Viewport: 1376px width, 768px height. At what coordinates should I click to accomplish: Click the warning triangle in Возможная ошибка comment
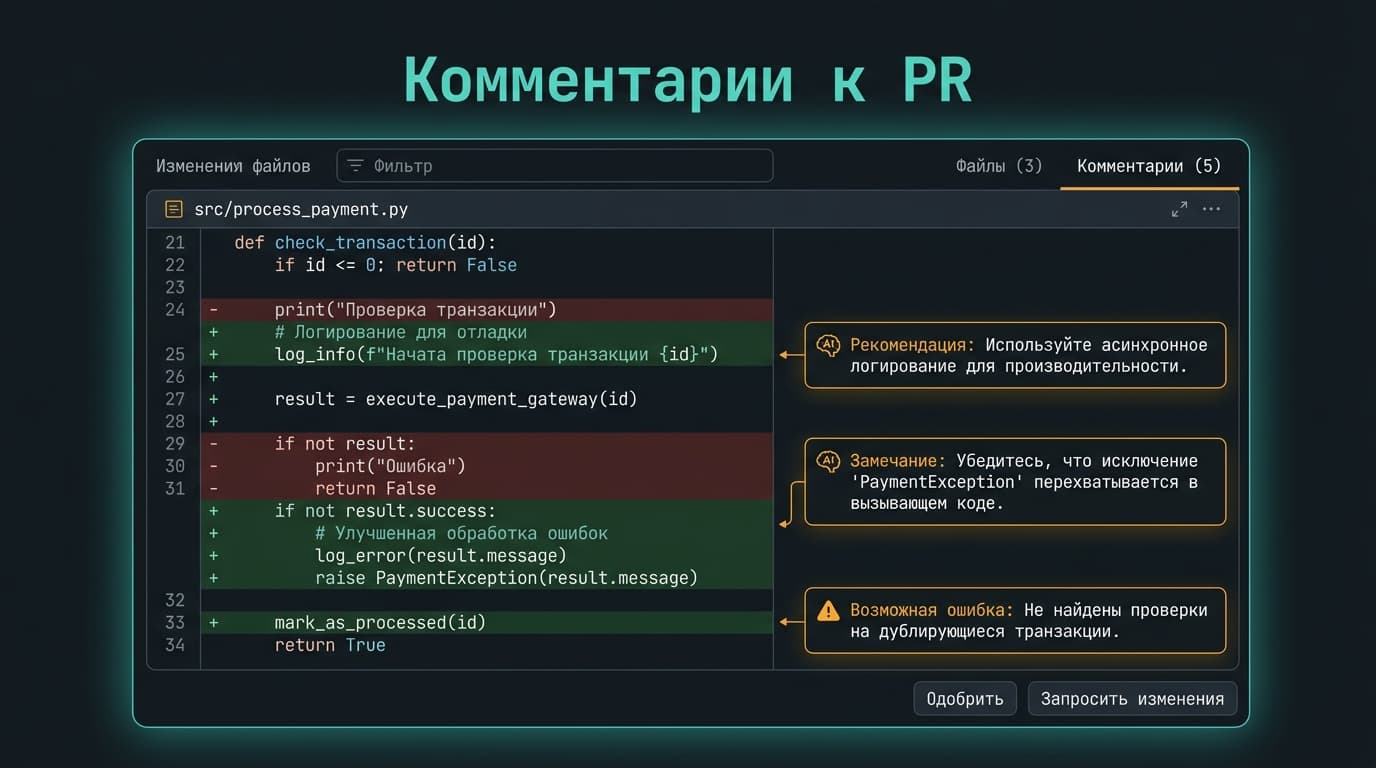(x=828, y=610)
